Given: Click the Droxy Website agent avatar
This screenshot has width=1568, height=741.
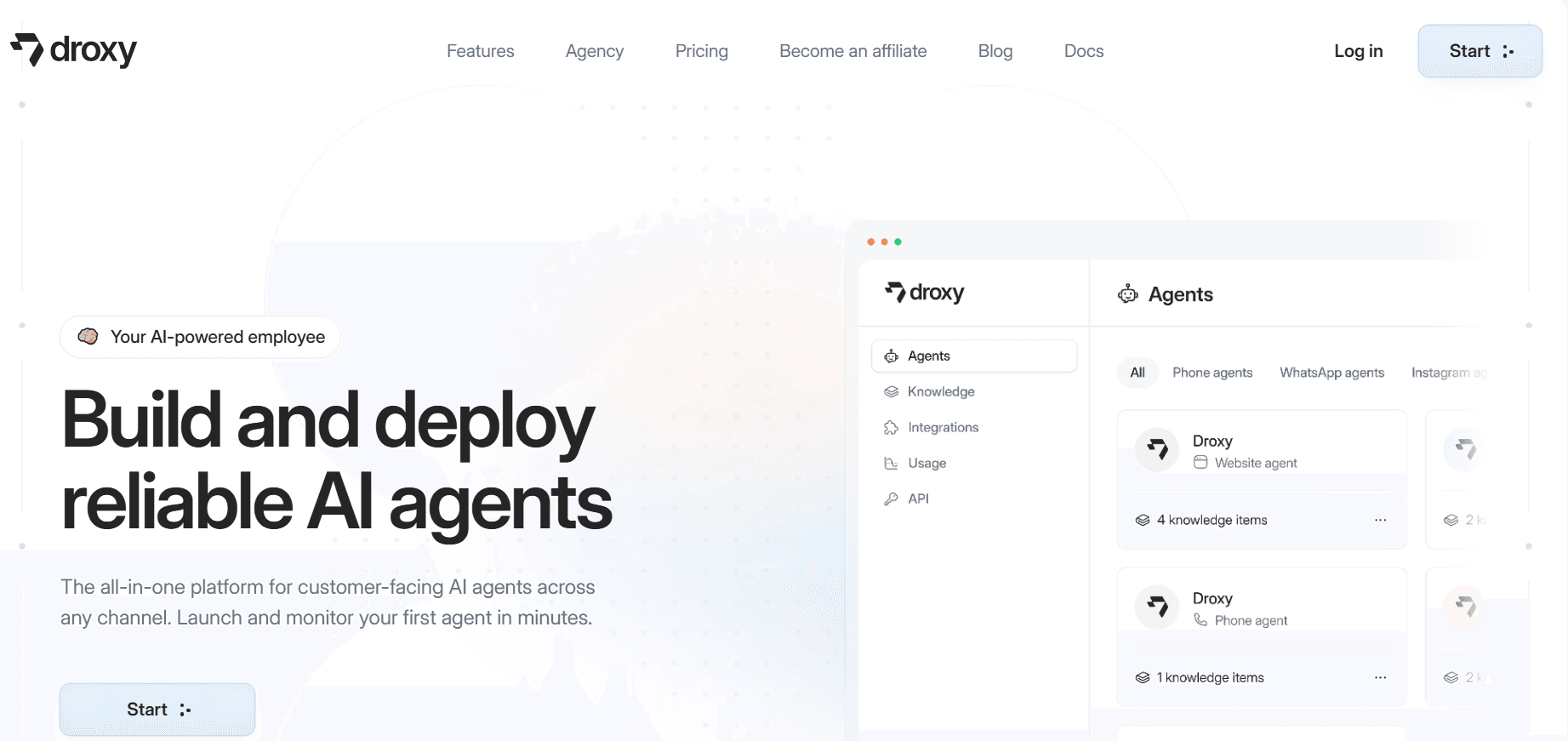Looking at the screenshot, I should 1157,449.
